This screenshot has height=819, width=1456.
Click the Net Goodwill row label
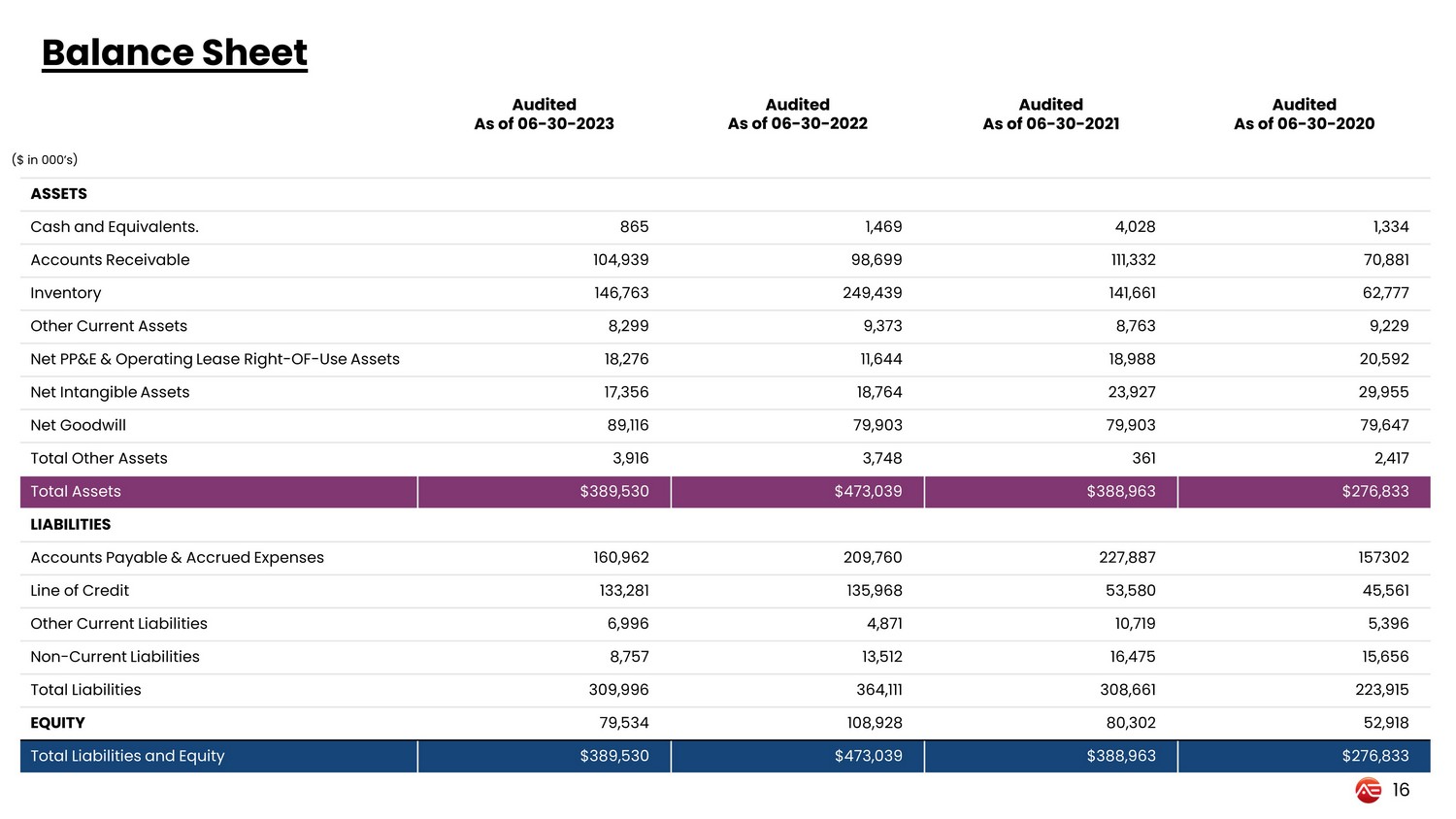(x=79, y=425)
